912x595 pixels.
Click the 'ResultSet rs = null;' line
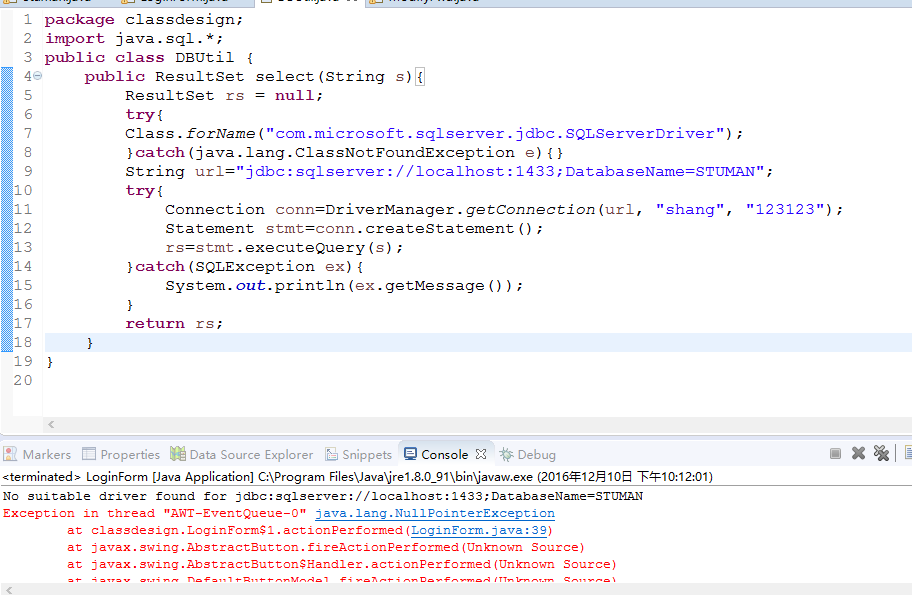tap(224, 95)
